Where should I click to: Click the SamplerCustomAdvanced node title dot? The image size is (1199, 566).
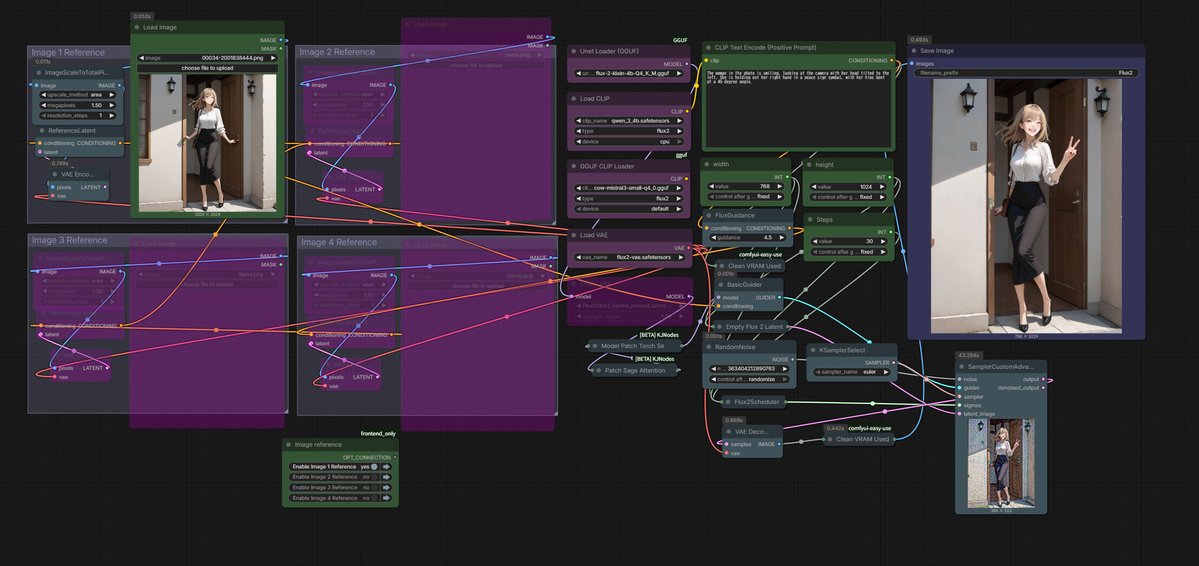click(962, 366)
